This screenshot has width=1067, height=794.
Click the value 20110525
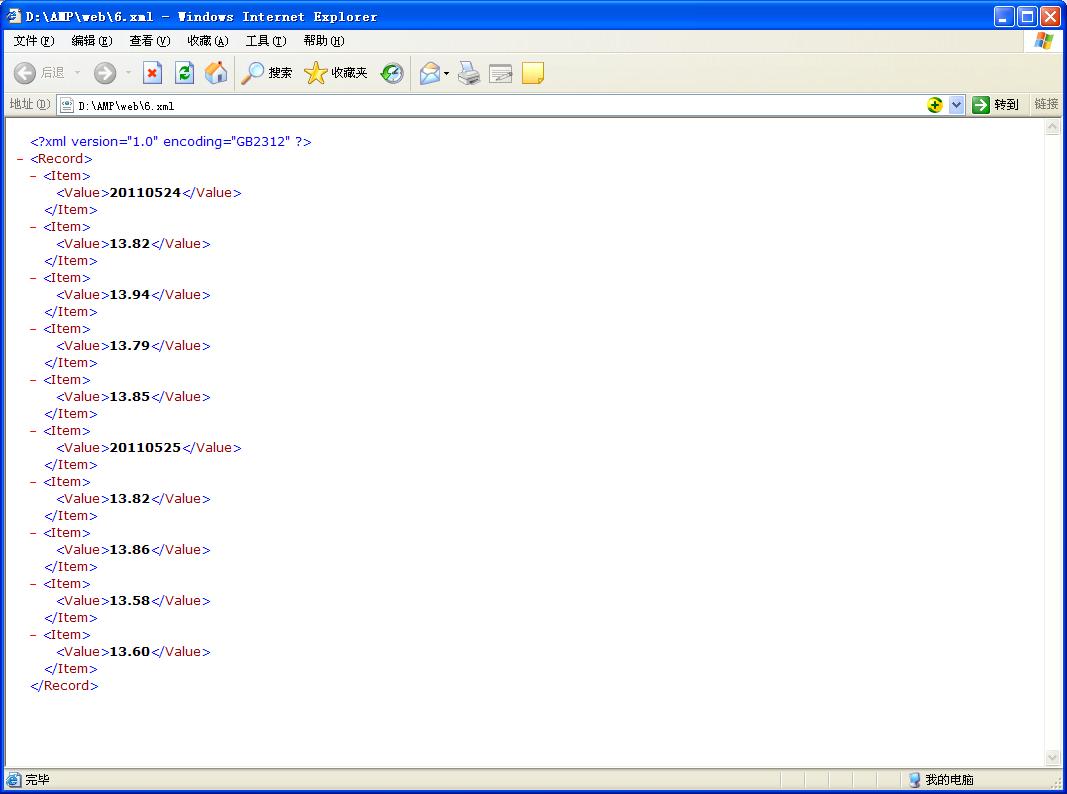(x=145, y=448)
